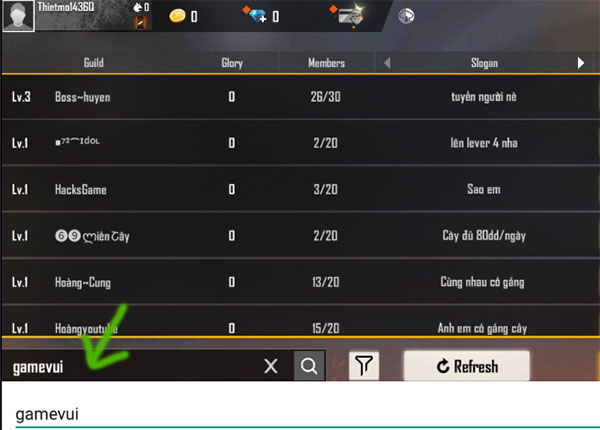
Task: Open the membership card icon
Action: click(x=348, y=15)
